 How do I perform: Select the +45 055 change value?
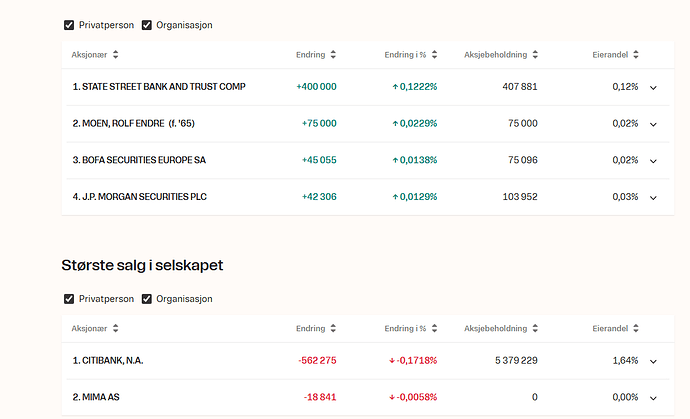[319, 160]
